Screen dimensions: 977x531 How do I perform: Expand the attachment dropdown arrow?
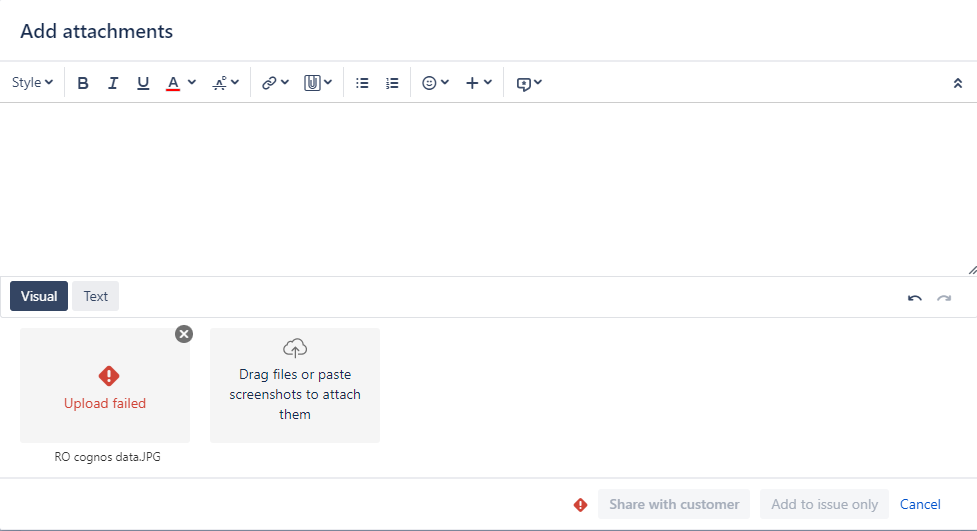[x=328, y=82]
